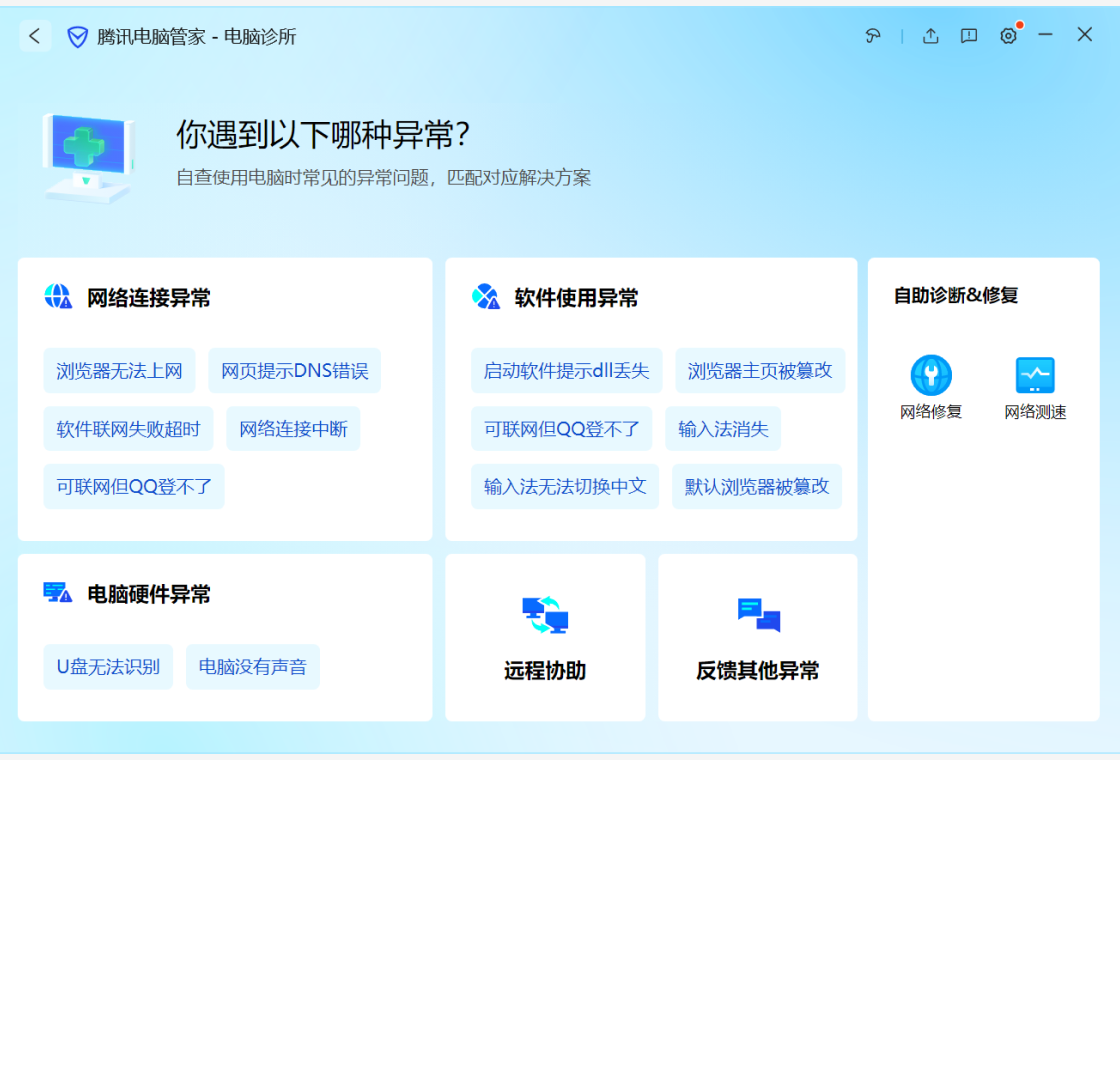Open 反馈其他异常 feedback card

pyautogui.click(x=758, y=638)
